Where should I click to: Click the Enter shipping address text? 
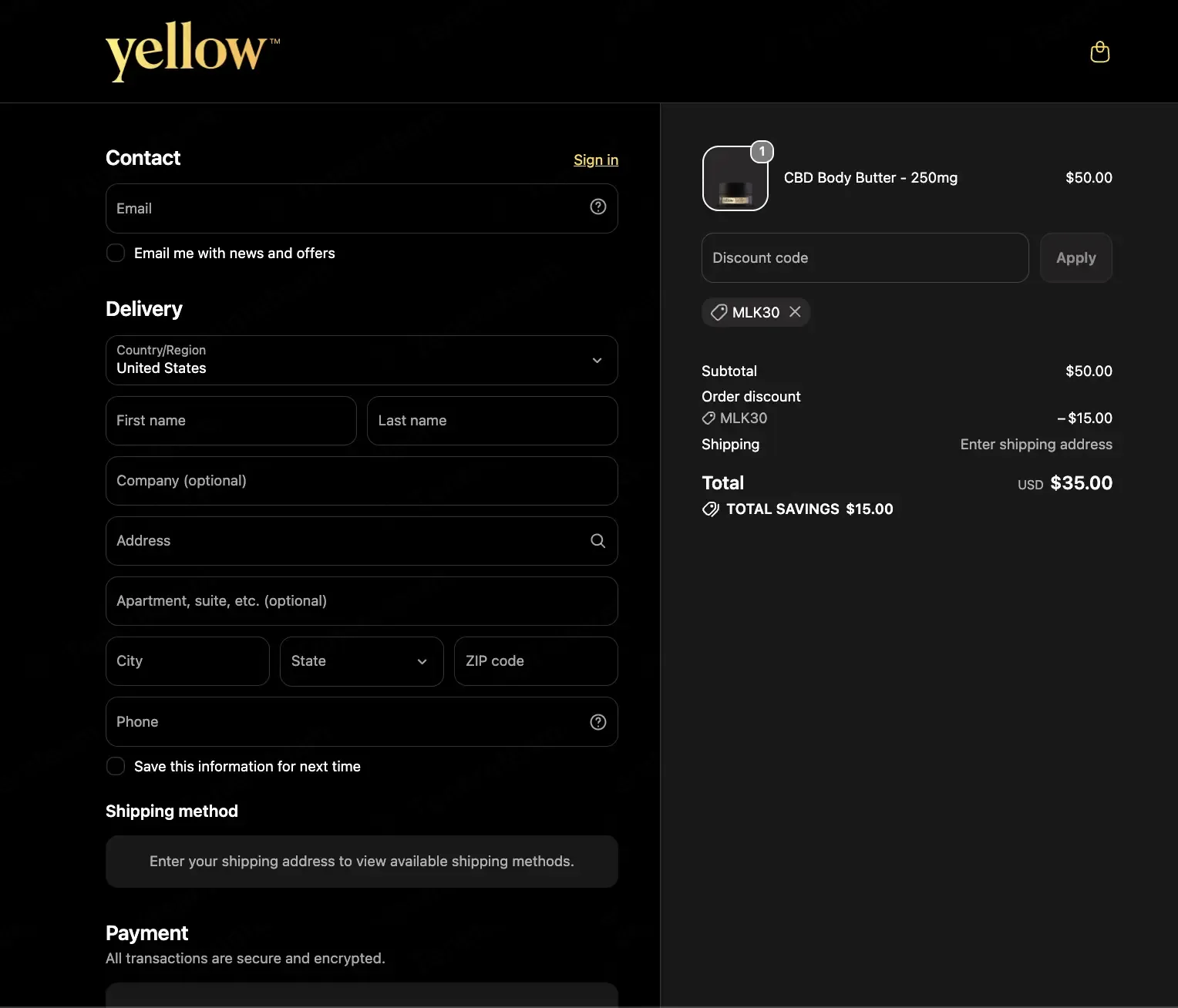click(1036, 445)
